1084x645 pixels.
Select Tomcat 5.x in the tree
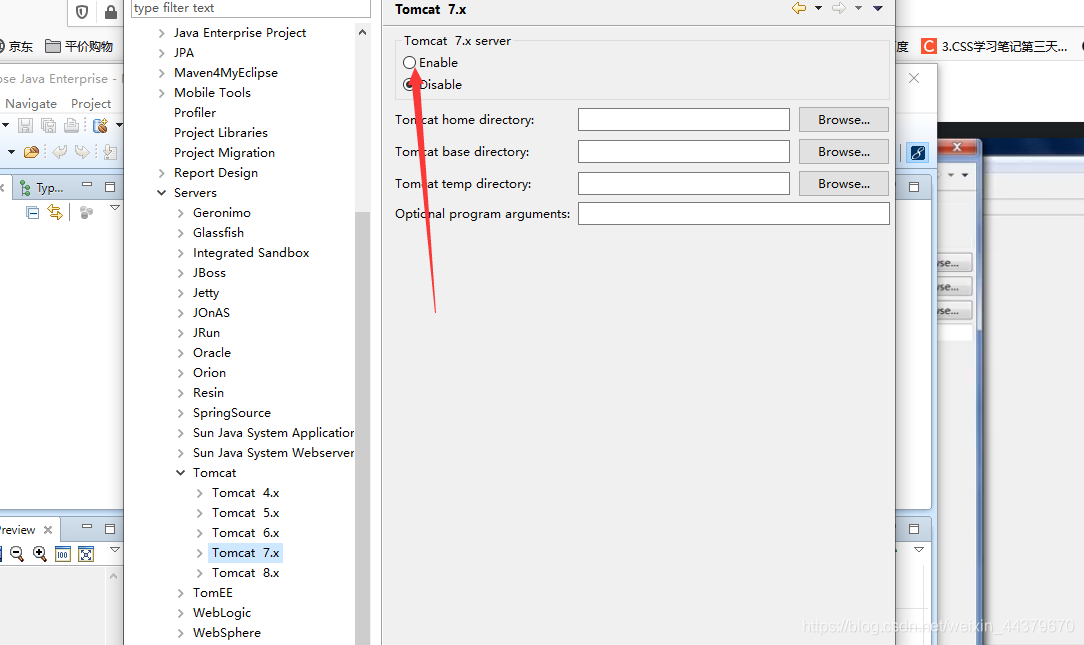pyautogui.click(x=245, y=513)
